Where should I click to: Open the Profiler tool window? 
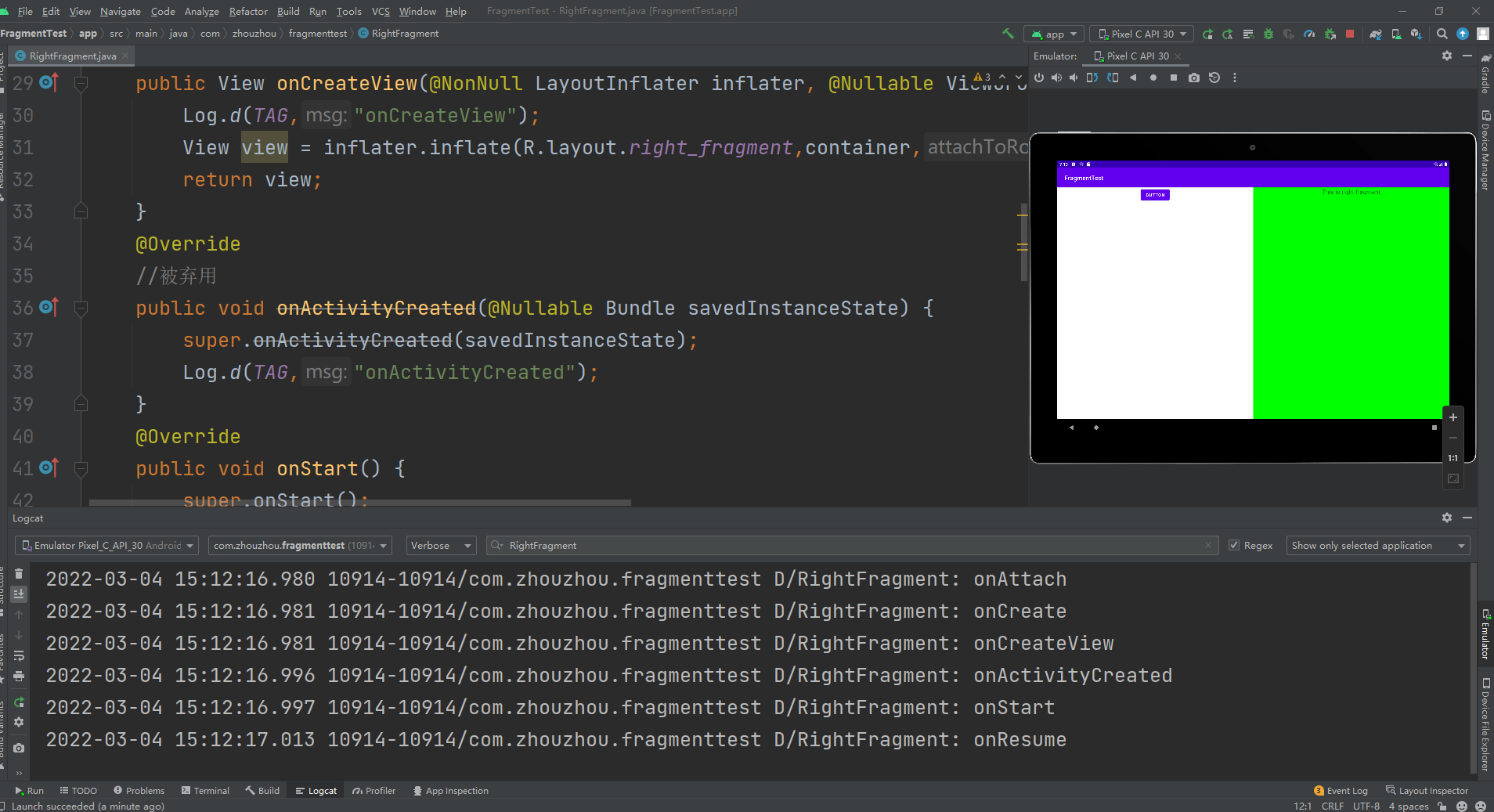coord(373,791)
